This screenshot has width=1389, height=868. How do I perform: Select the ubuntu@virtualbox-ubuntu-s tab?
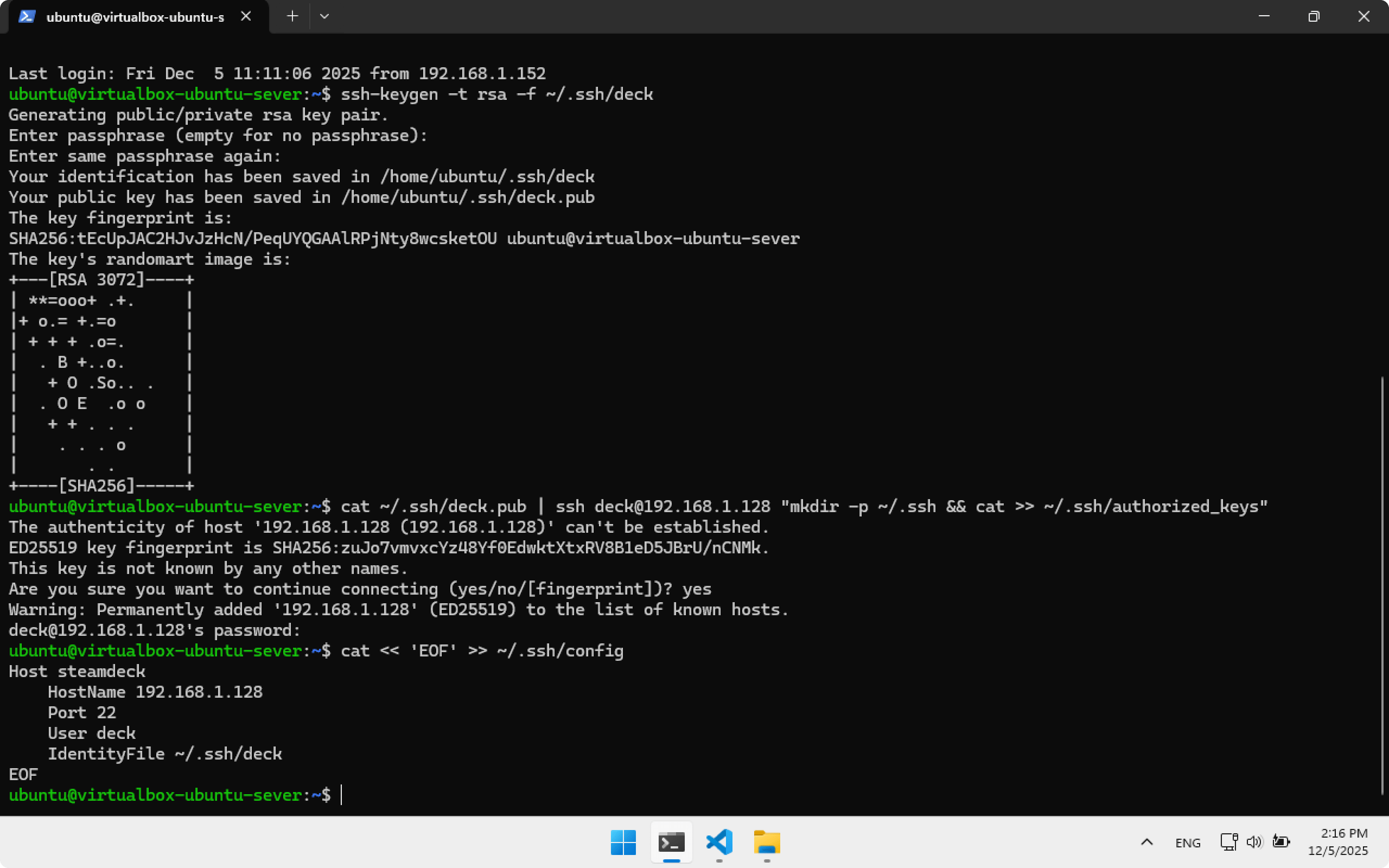pyautogui.click(x=135, y=17)
